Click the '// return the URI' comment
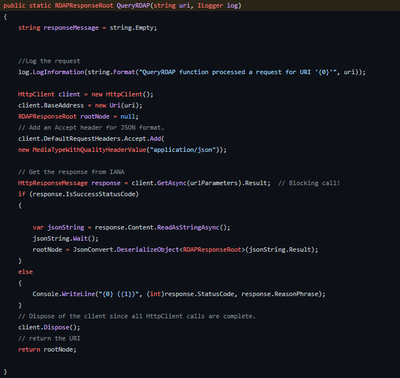400x378 pixels. pos(49,338)
